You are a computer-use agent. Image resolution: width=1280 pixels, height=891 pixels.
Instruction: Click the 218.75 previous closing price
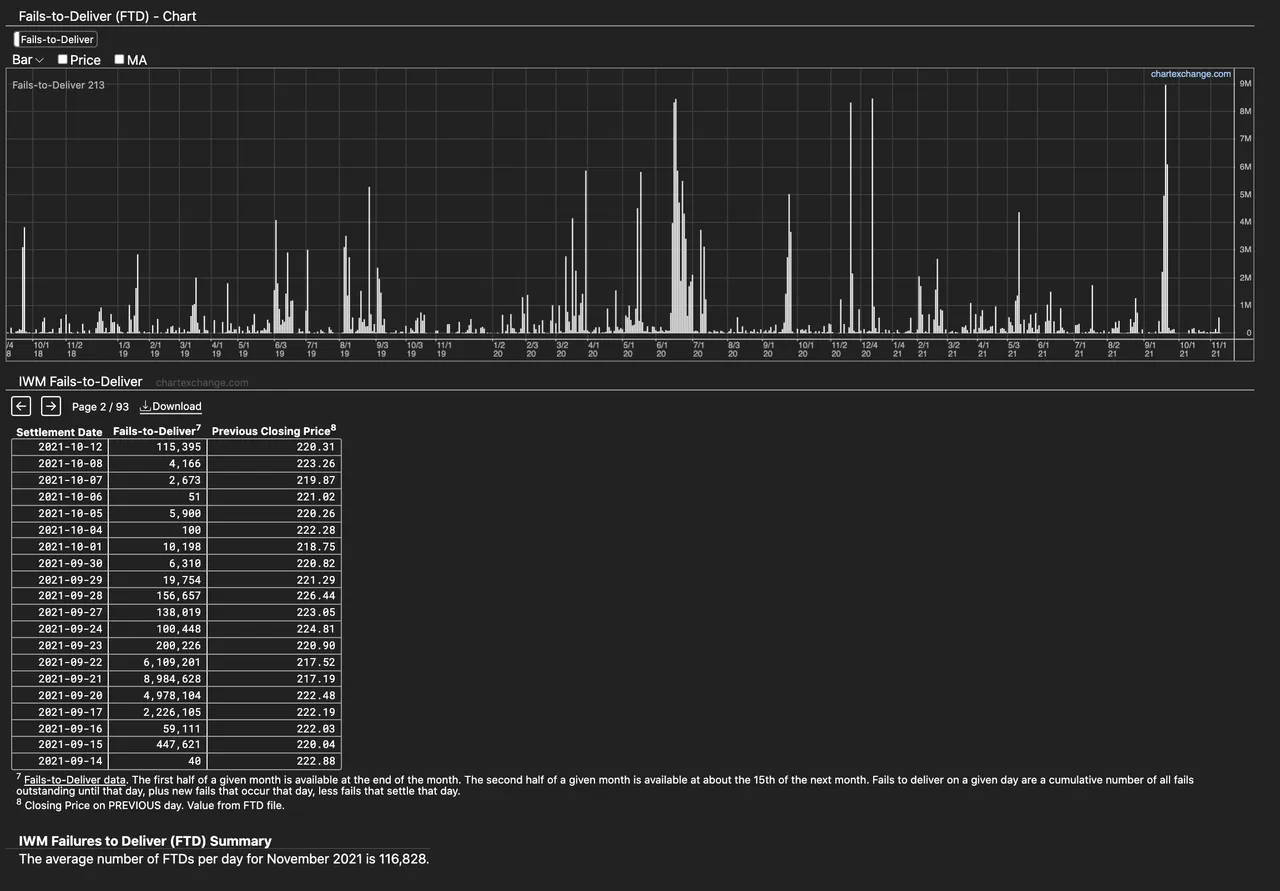(x=316, y=547)
